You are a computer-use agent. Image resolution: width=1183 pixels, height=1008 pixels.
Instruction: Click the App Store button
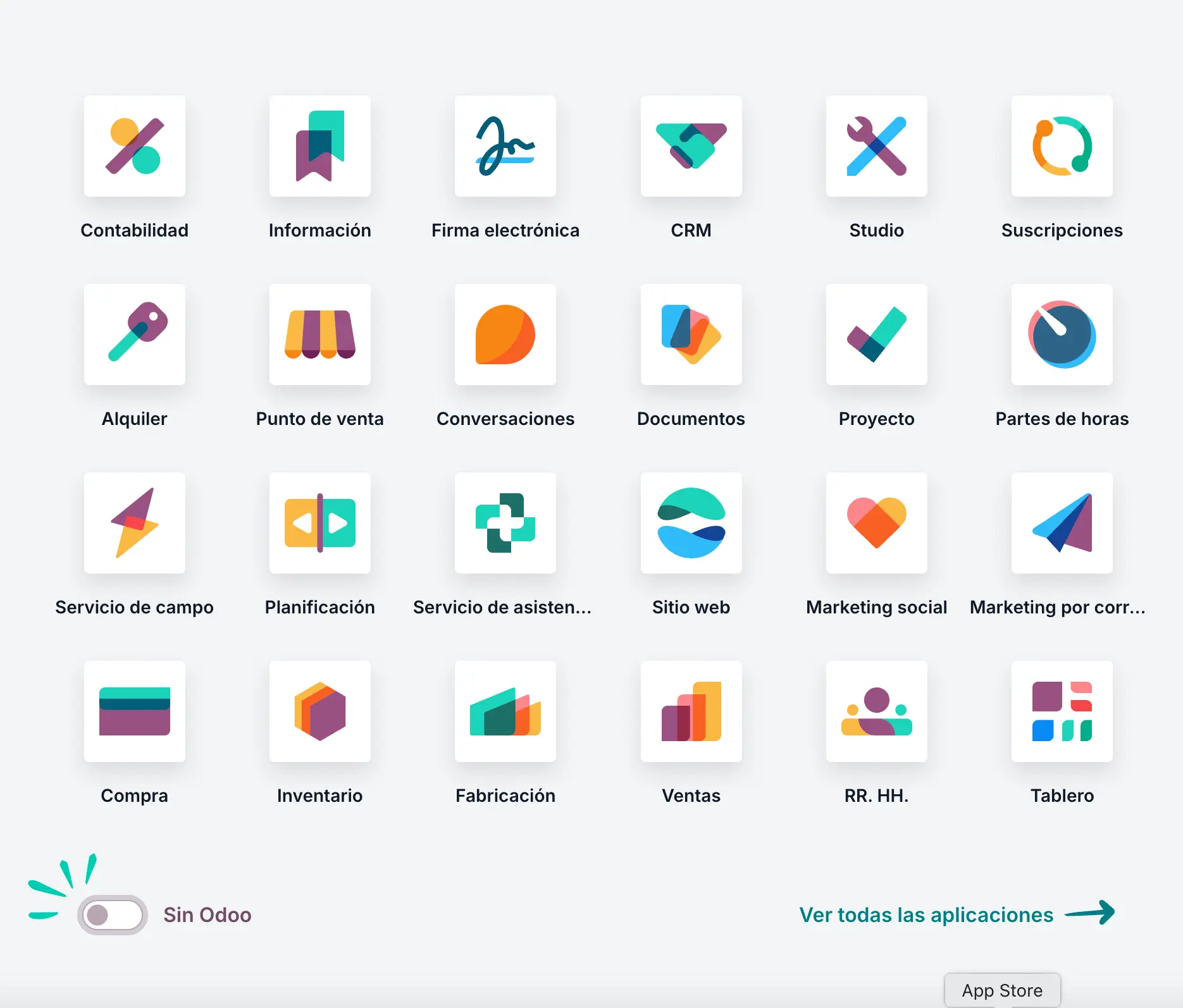[x=1002, y=990]
